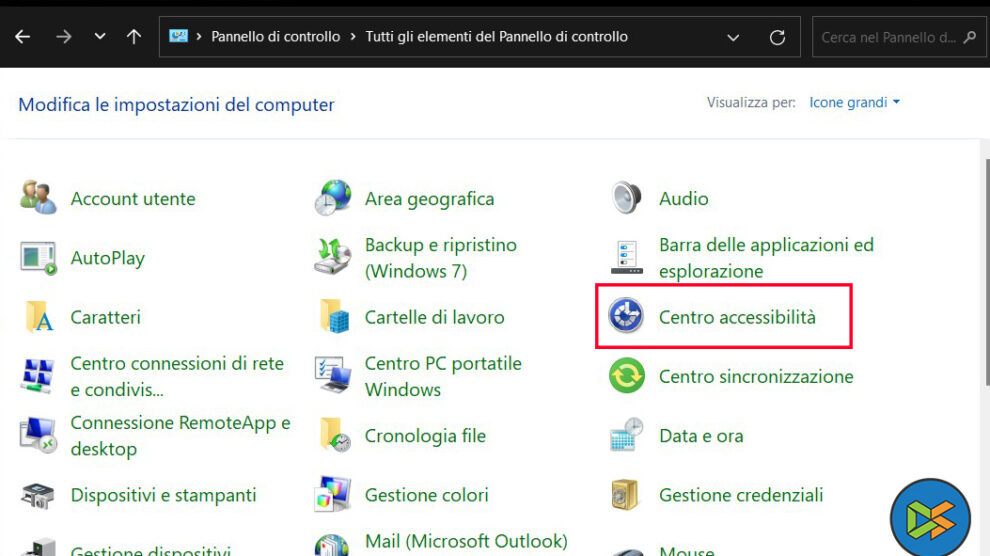Viewport: 990px width, 556px height.
Task: Open the Audio speaker icon
Action: point(626,198)
